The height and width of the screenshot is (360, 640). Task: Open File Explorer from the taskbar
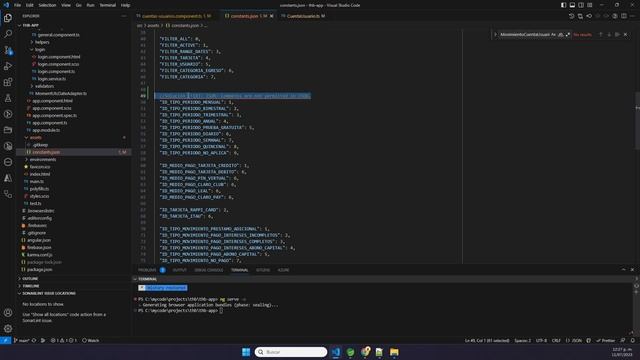(x=394, y=352)
